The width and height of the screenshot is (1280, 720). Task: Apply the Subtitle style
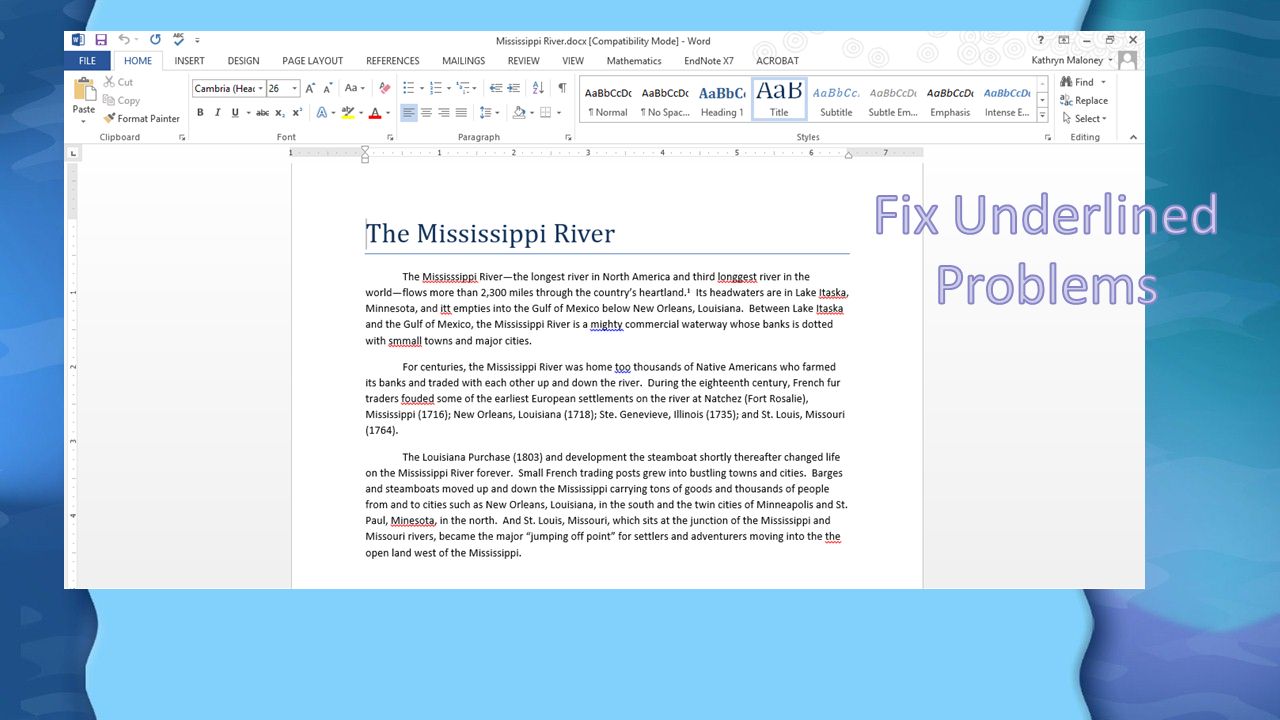pos(836,100)
